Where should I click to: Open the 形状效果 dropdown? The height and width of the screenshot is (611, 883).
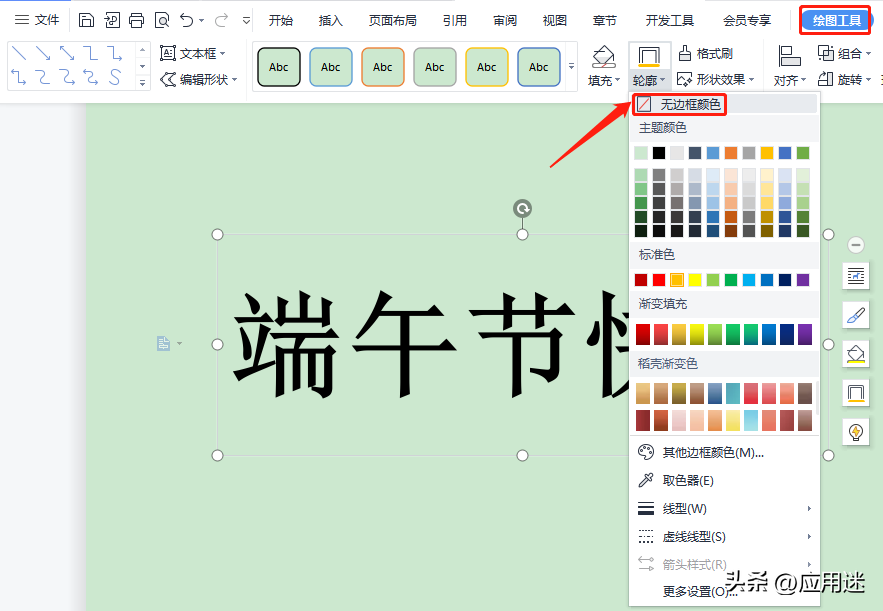[715, 79]
